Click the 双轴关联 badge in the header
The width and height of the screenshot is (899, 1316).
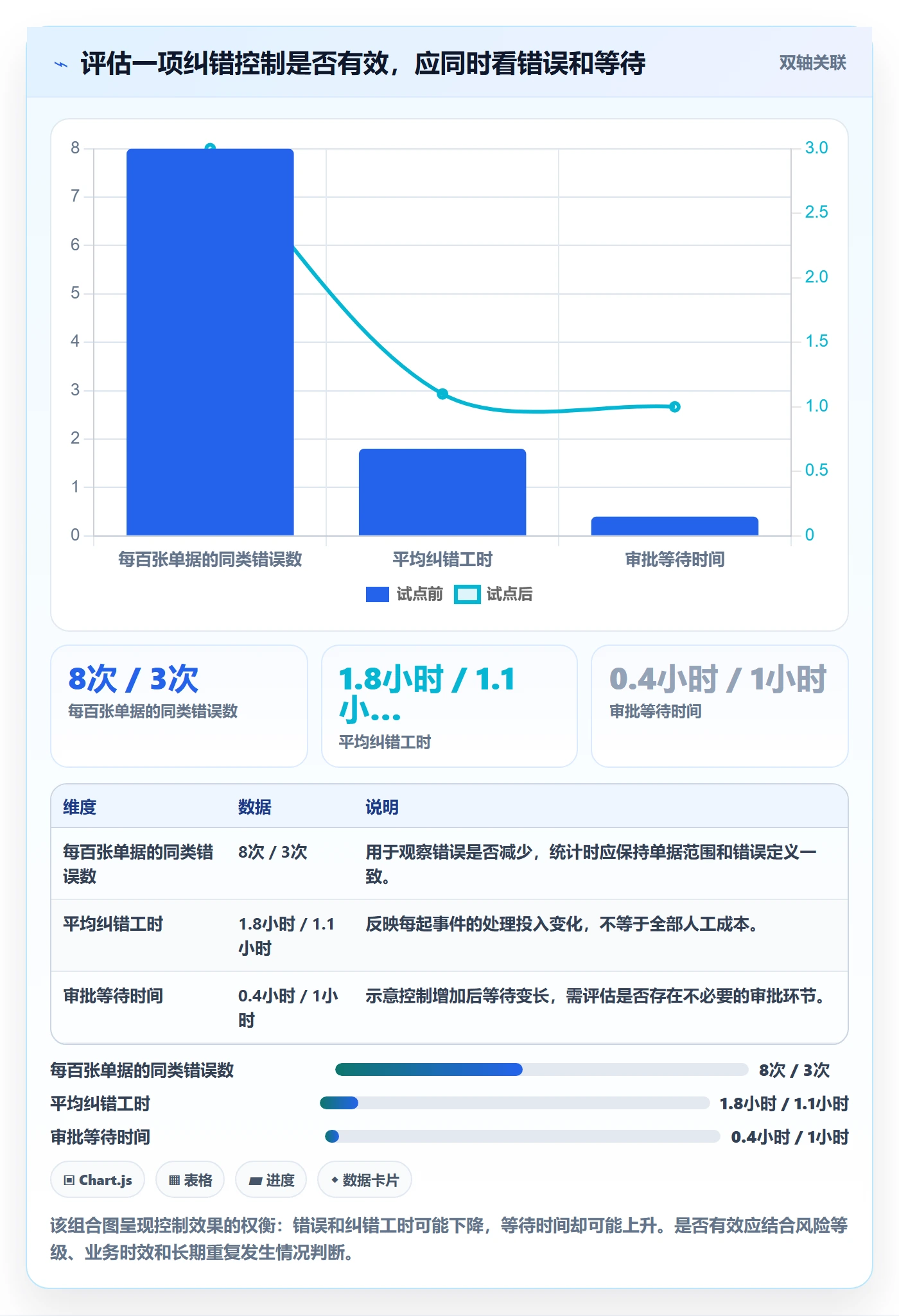tap(812, 62)
